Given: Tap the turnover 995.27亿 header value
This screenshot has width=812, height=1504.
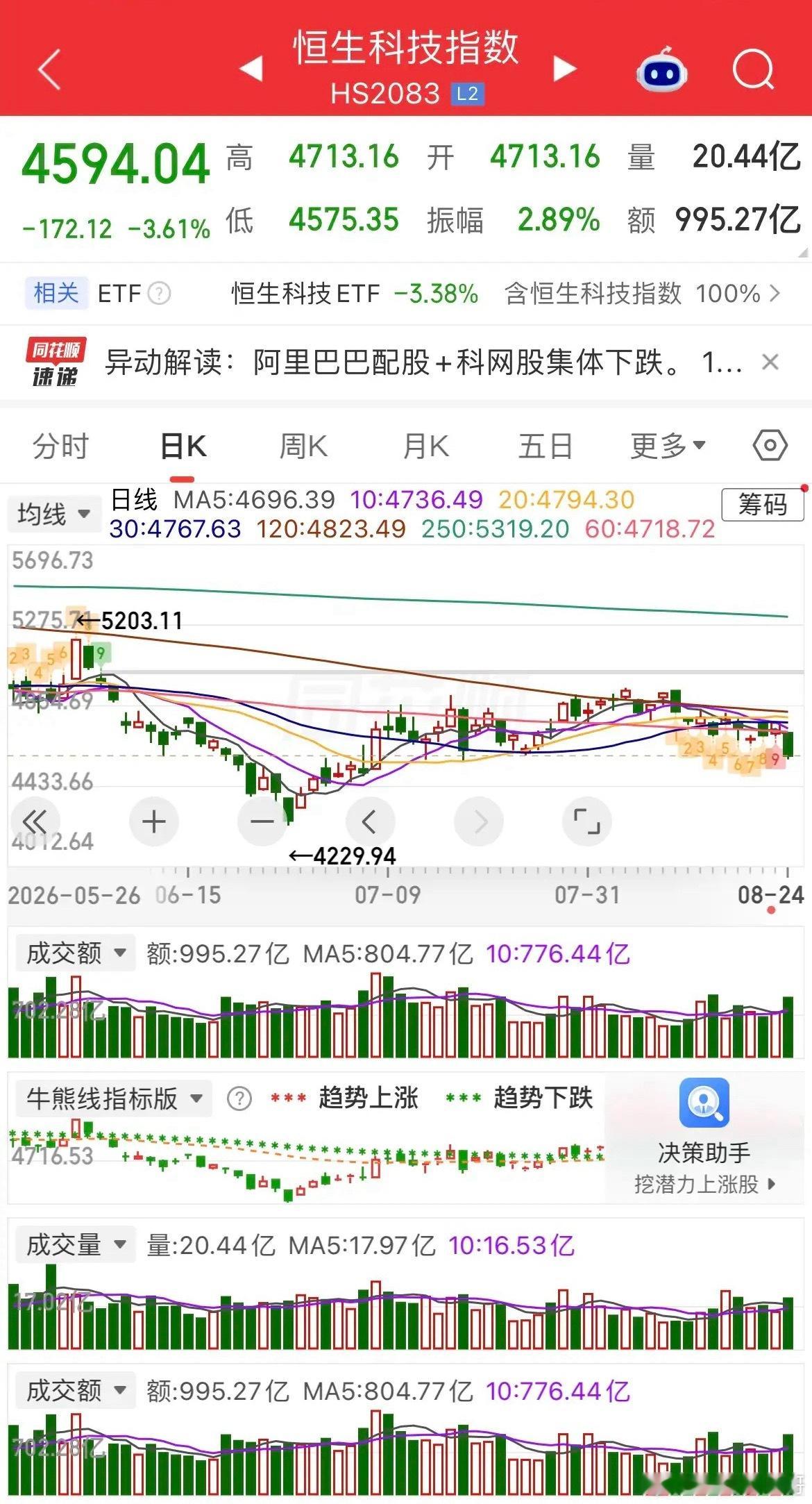Looking at the screenshot, I should coord(738,220).
